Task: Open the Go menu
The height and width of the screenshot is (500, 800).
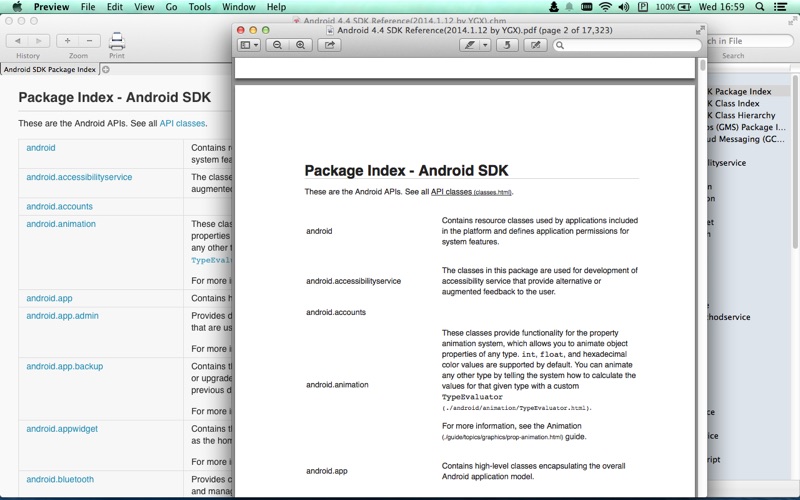Action: pos(171,7)
